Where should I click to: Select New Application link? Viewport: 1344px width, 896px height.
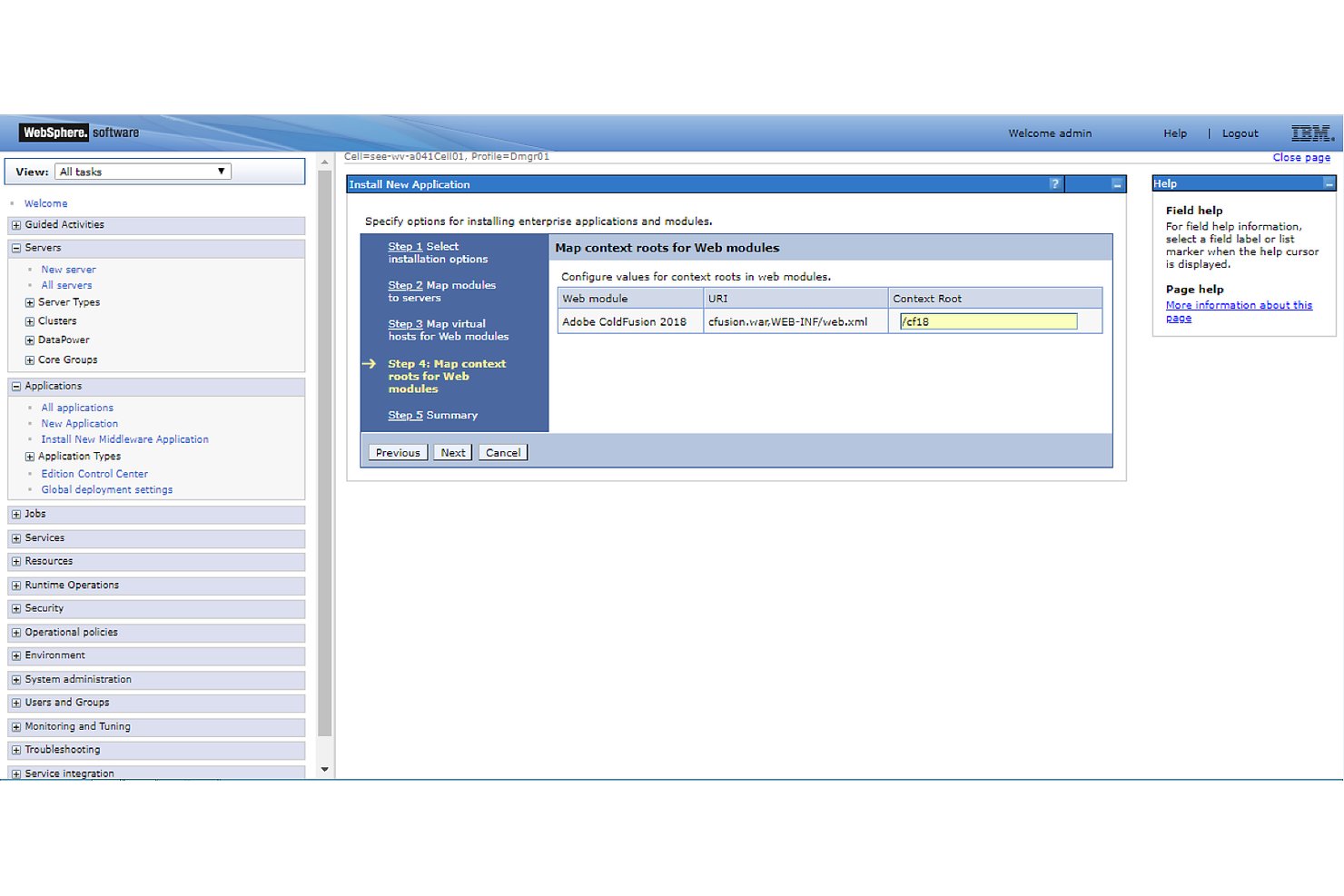(79, 423)
